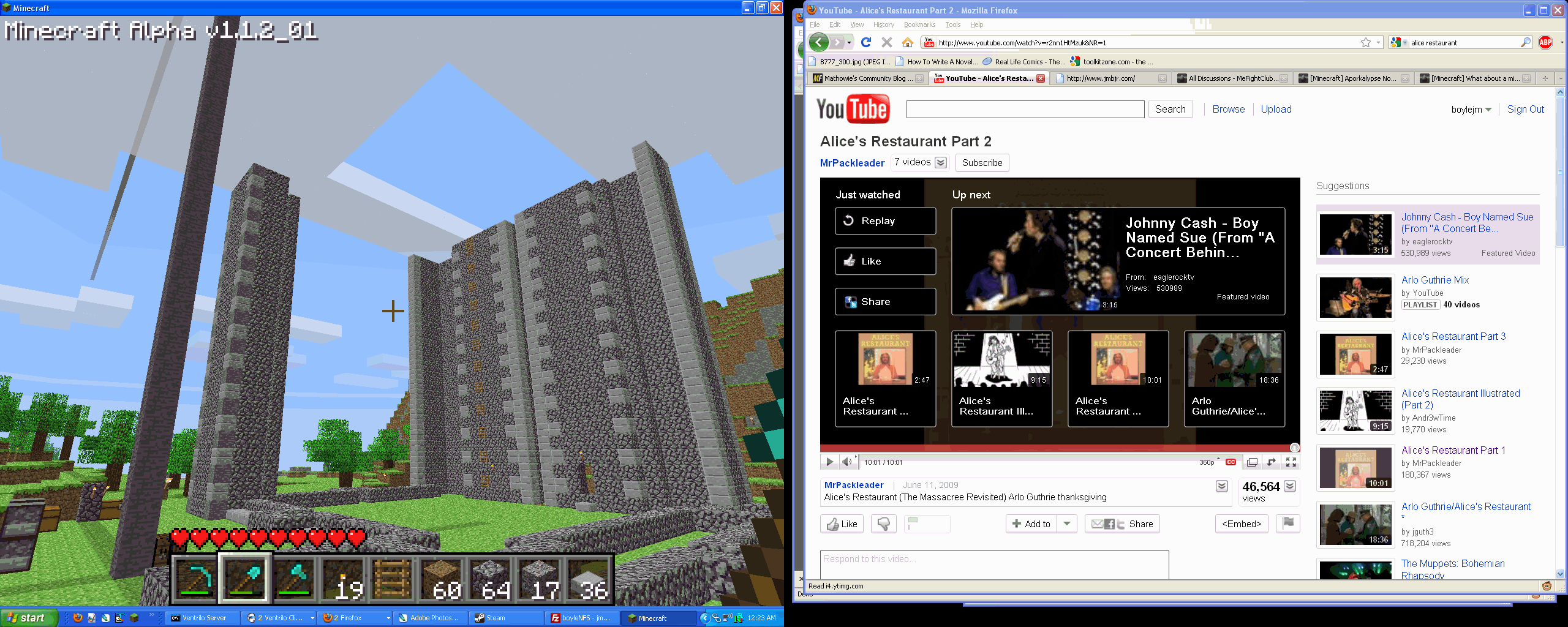Select the torch slot showing 19
The height and width of the screenshot is (627, 1568).
pos(342,579)
